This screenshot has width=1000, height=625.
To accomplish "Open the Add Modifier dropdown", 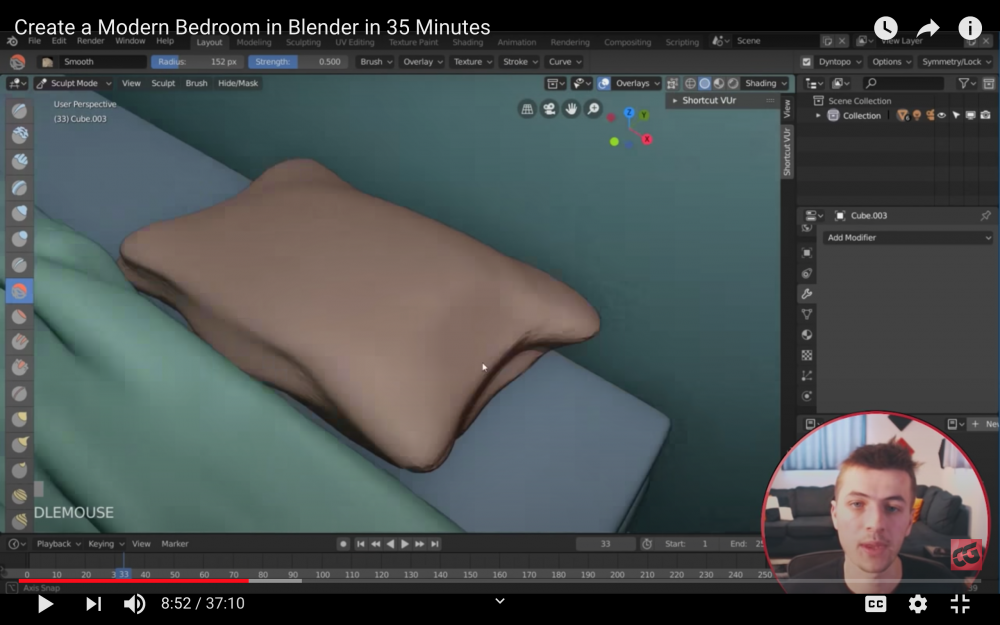I will 908,237.
